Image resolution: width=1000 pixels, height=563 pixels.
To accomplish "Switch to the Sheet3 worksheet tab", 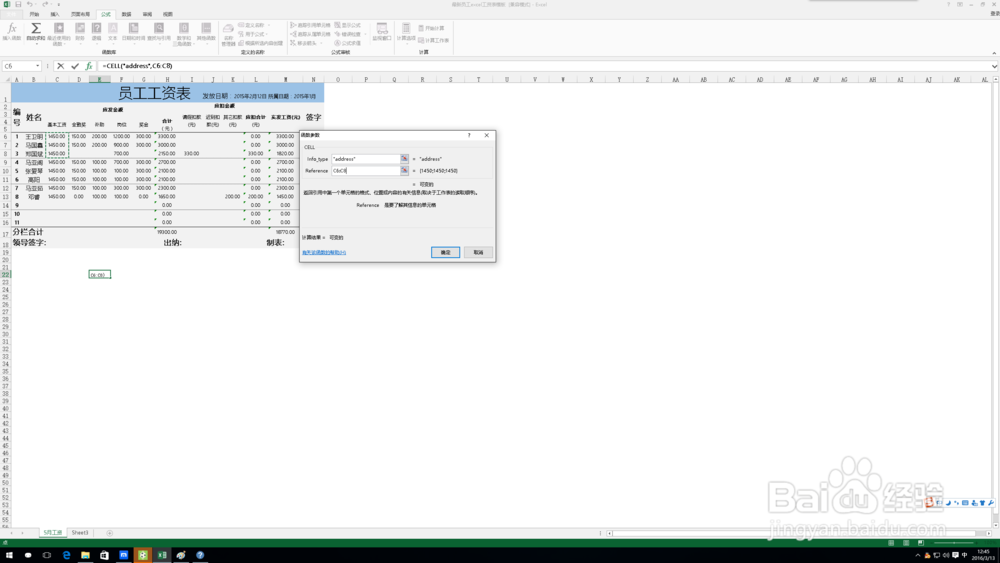I will click(x=80, y=532).
